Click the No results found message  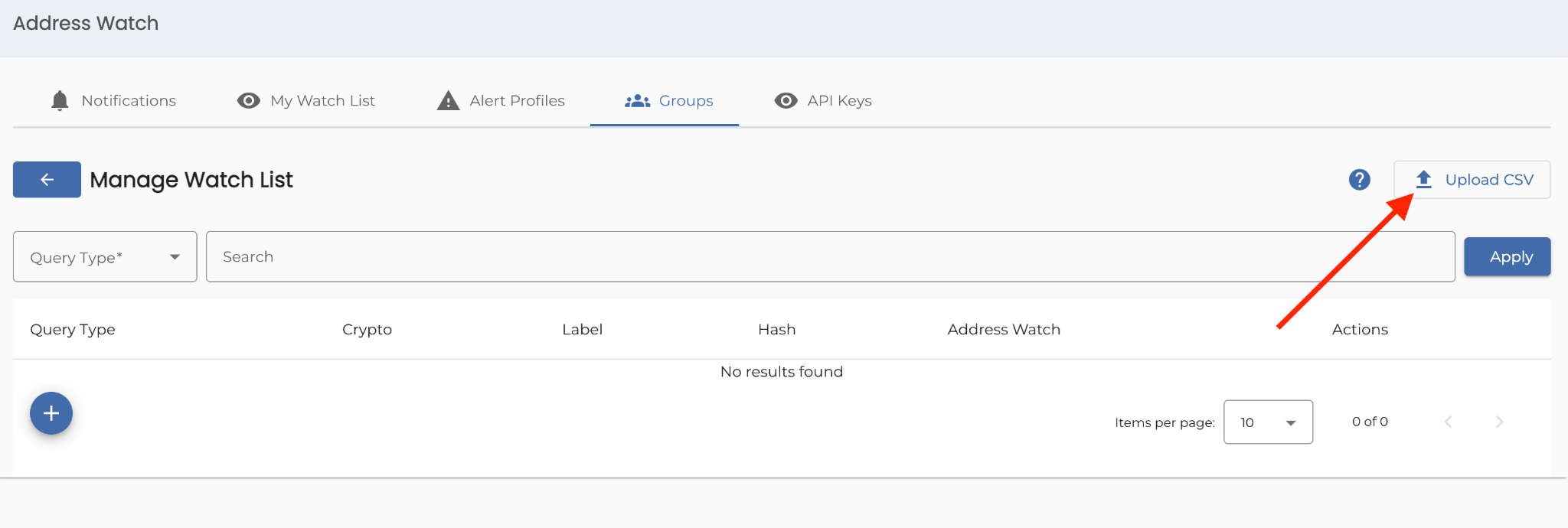click(781, 372)
